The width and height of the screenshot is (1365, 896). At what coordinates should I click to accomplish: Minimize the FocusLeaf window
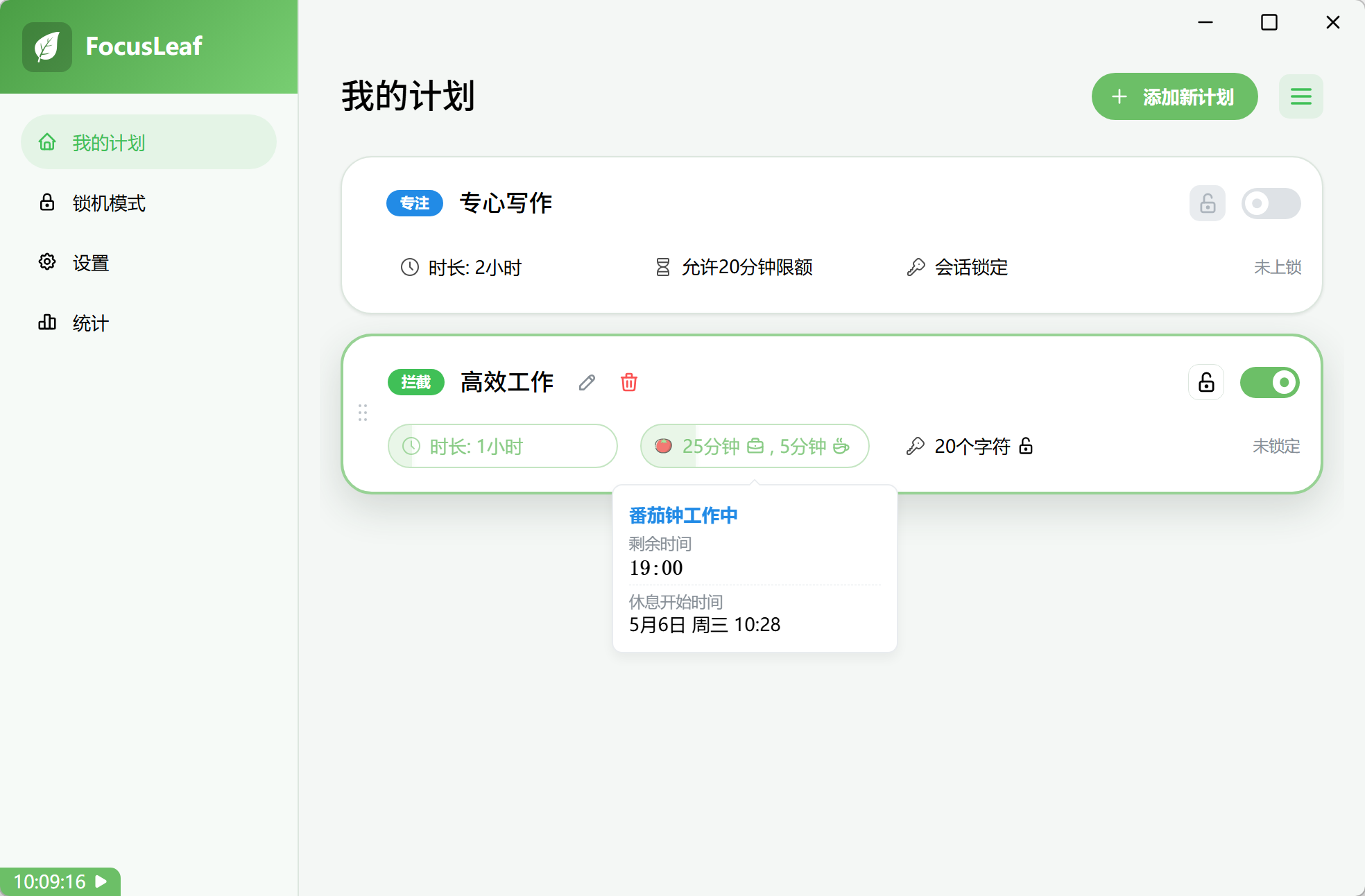tap(1205, 22)
